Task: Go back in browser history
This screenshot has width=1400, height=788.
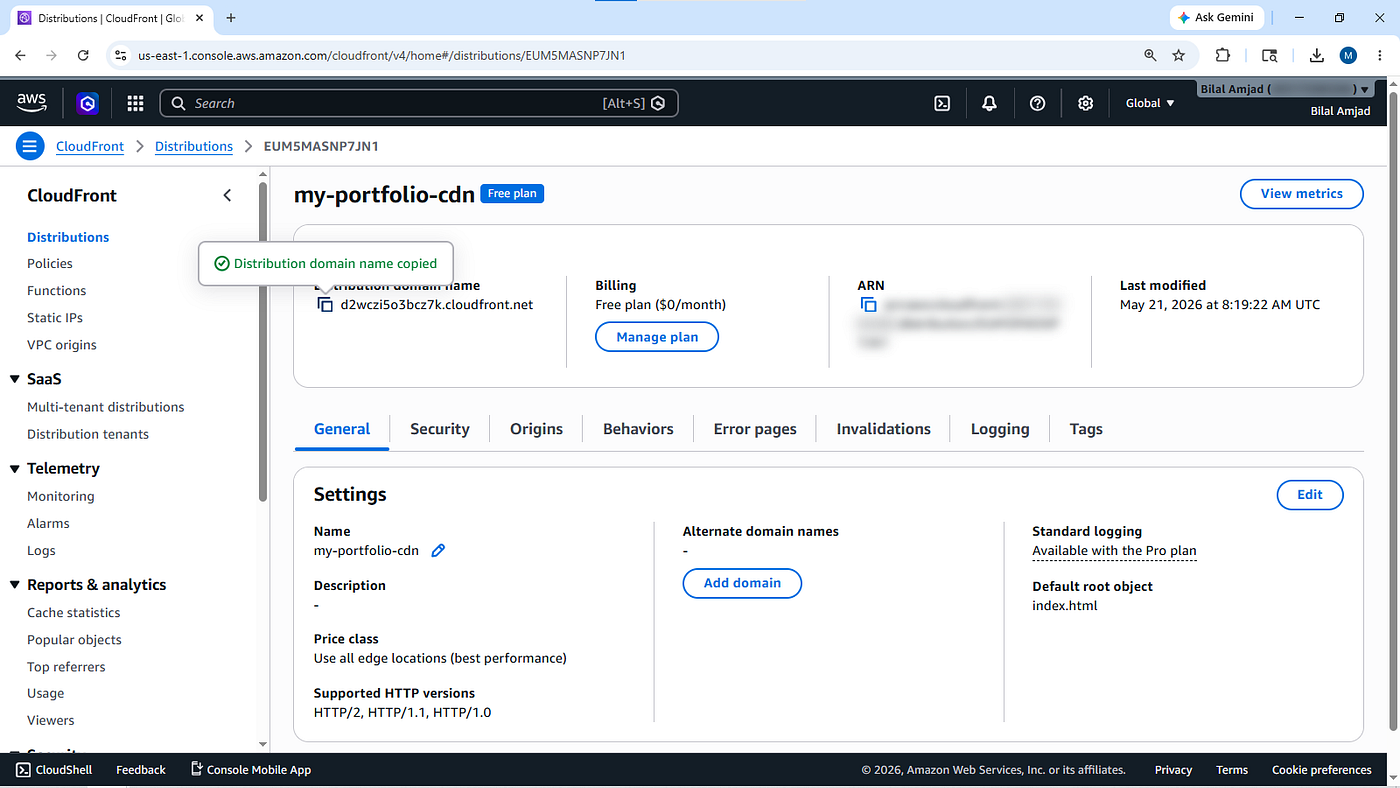Action: click(x=22, y=55)
